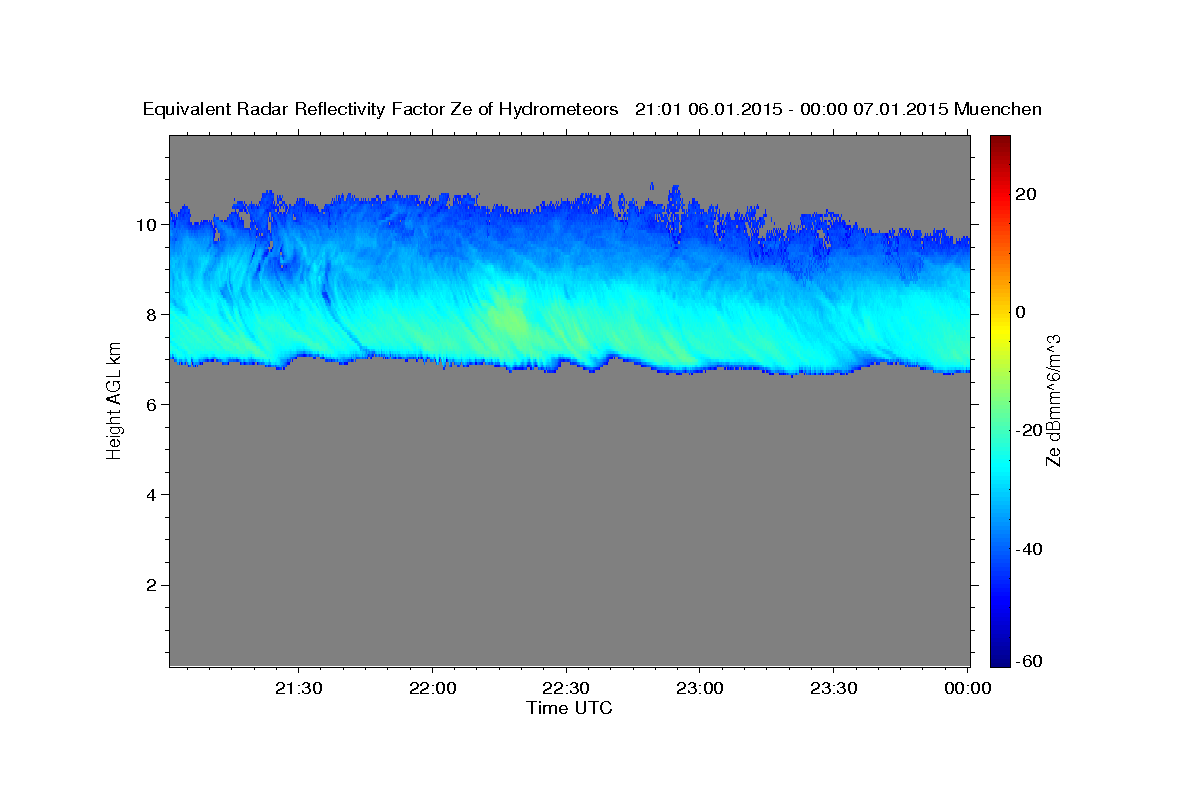Click the date range '21:01 06.01.2015' in title
The width and height of the screenshot is (1200, 800).
[x=709, y=109]
